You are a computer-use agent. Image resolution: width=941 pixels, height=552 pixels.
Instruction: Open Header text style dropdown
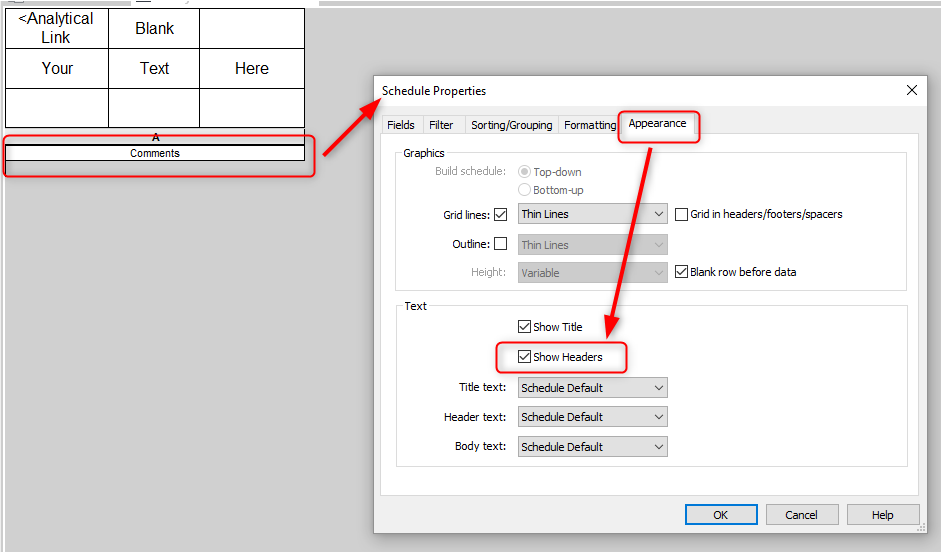click(592, 416)
